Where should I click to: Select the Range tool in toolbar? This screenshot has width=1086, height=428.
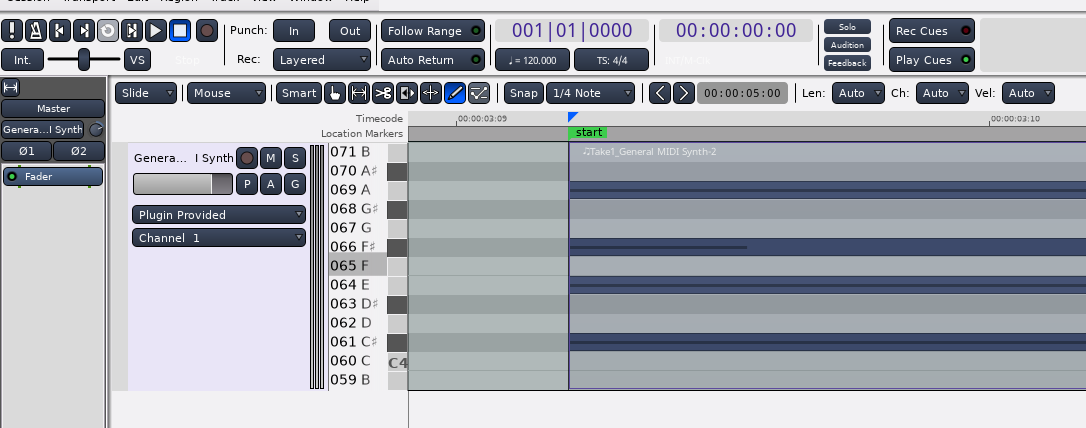pyautogui.click(x=359, y=93)
